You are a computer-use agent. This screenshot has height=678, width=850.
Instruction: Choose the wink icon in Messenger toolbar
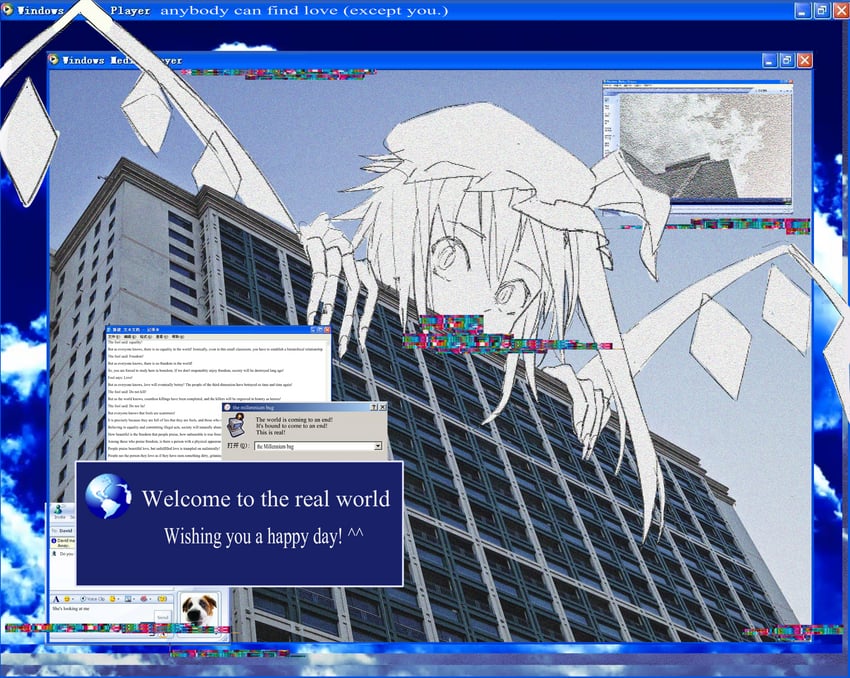[x=112, y=599]
